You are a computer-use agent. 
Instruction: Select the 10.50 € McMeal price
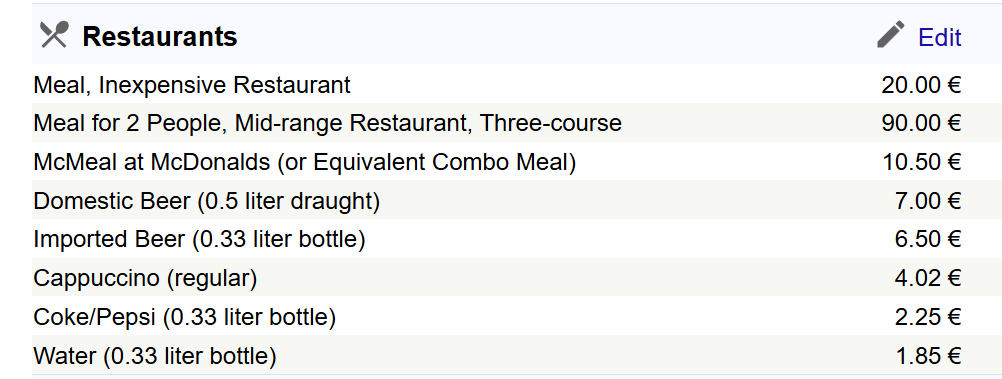(921, 162)
